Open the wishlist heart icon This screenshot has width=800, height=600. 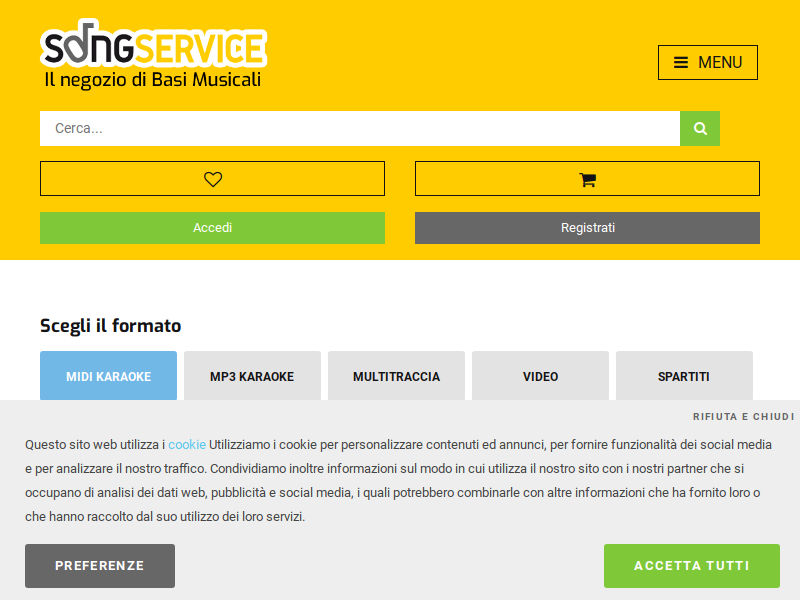pyautogui.click(x=213, y=179)
